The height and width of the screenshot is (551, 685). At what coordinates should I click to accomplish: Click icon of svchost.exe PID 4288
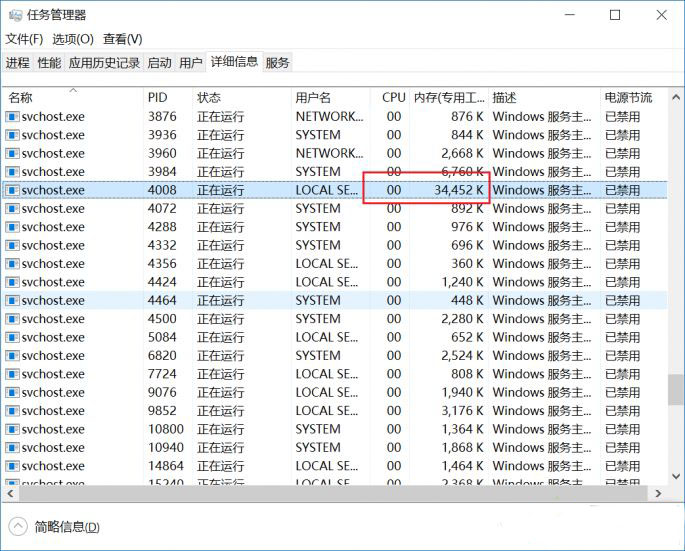click(12, 227)
